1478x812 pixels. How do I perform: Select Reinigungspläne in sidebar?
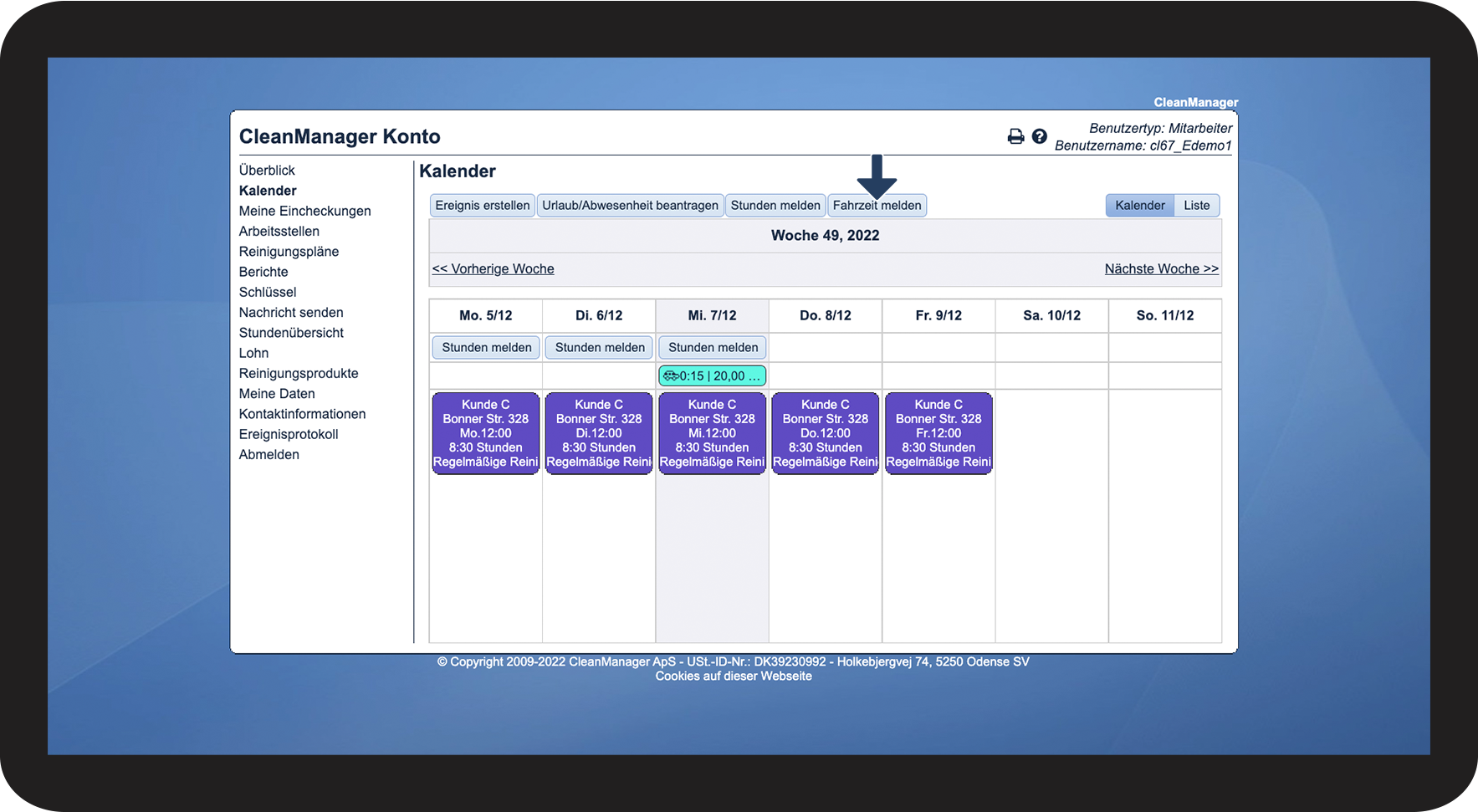[x=289, y=252]
